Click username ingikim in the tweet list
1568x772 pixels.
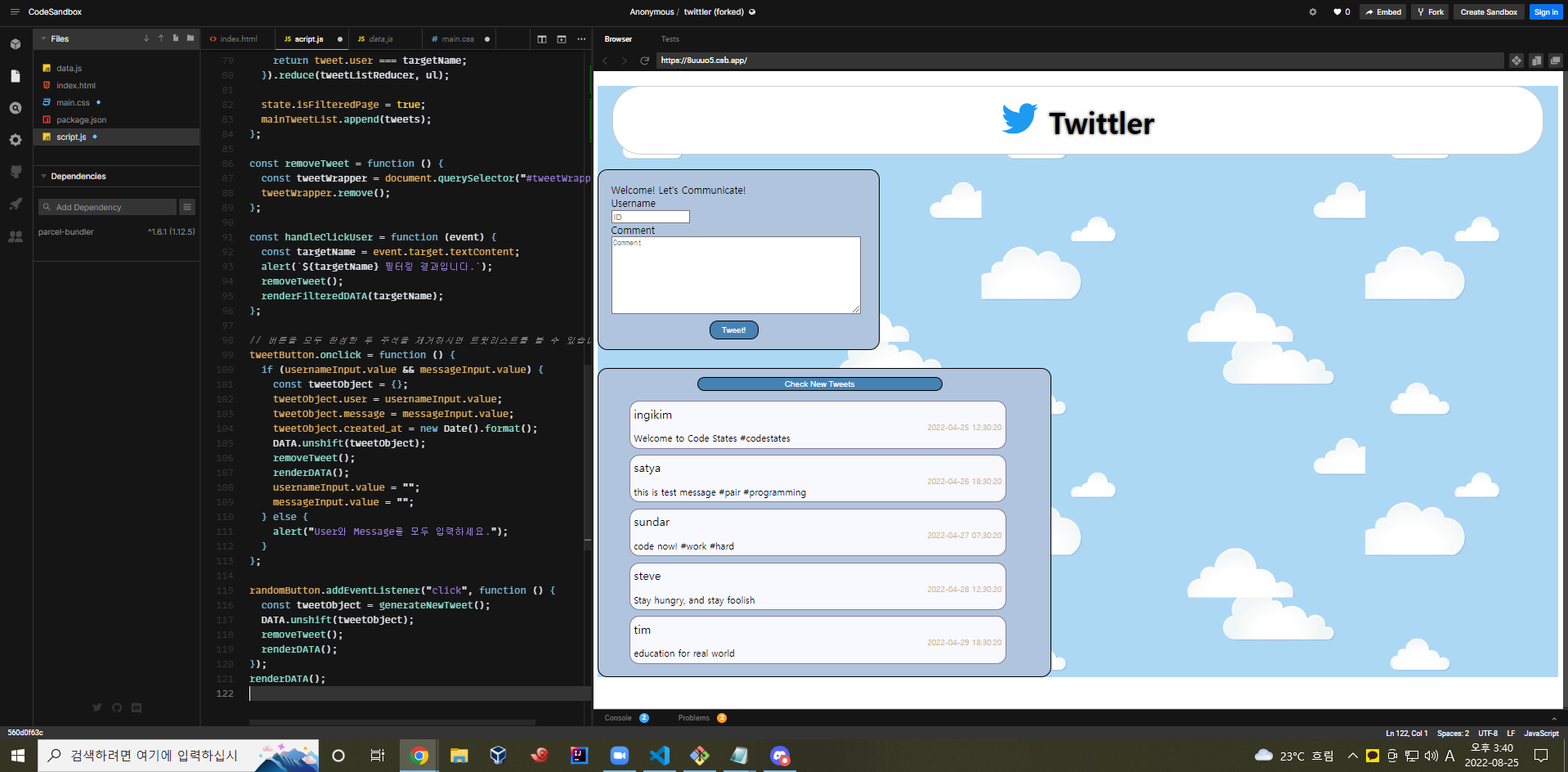click(652, 415)
